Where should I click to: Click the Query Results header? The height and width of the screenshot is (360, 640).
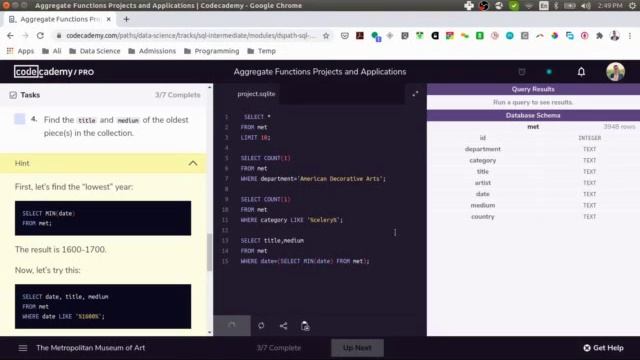[x=533, y=89]
